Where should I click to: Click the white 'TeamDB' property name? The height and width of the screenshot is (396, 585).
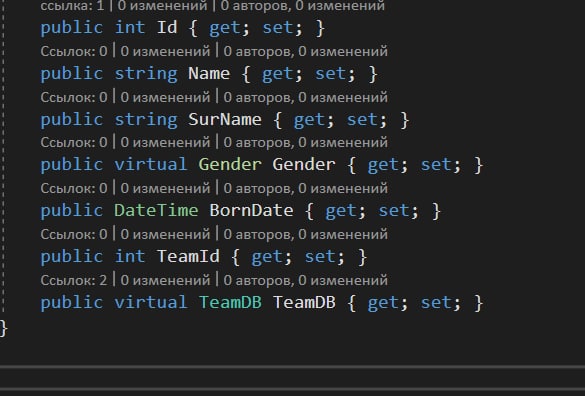304,302
